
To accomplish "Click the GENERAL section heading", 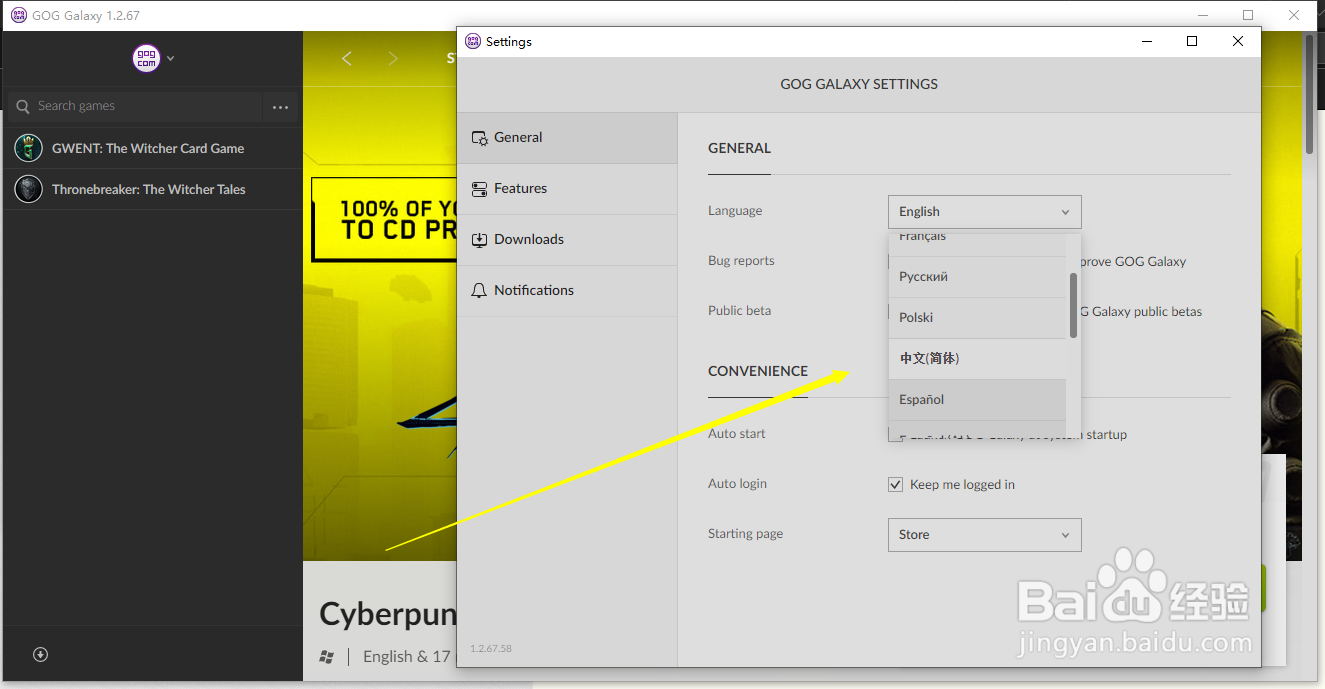I will pos(739,148).
